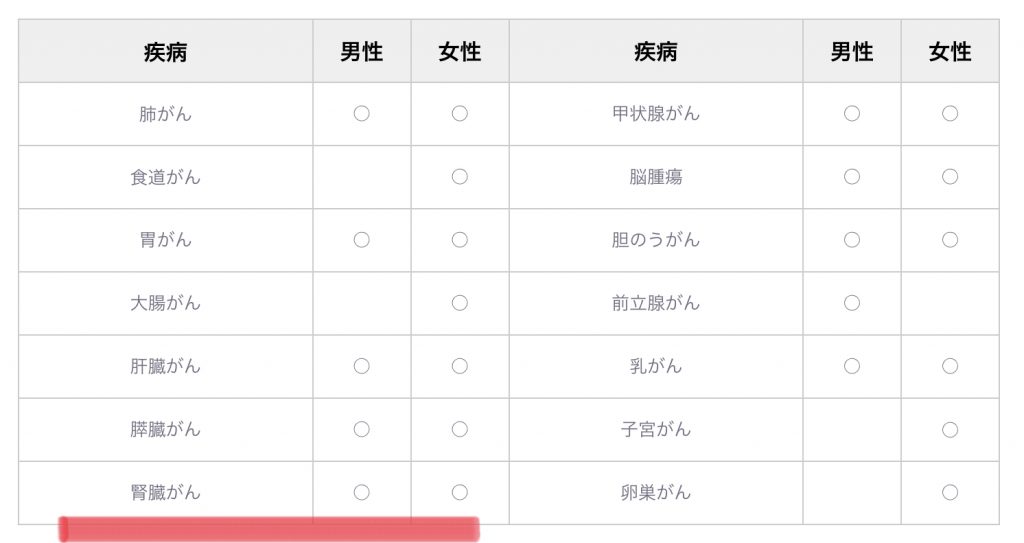Click the male circle for 胆のうがん

[x=852, y=240]
